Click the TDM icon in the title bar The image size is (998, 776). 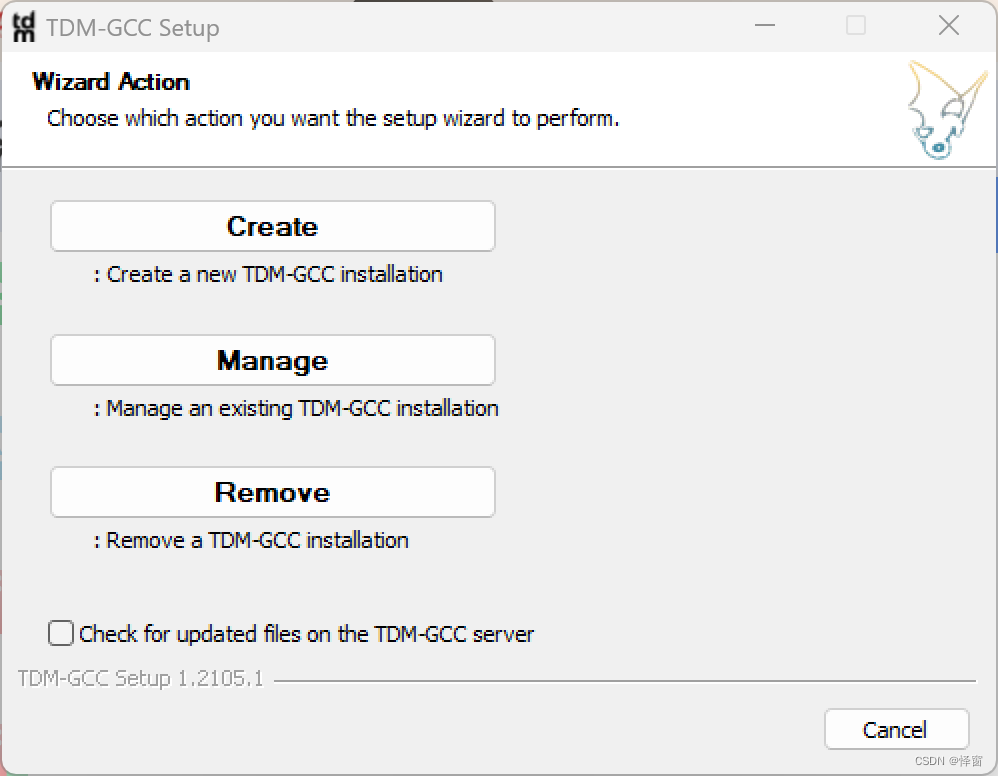pyautogui.click(x=23, y=27)
